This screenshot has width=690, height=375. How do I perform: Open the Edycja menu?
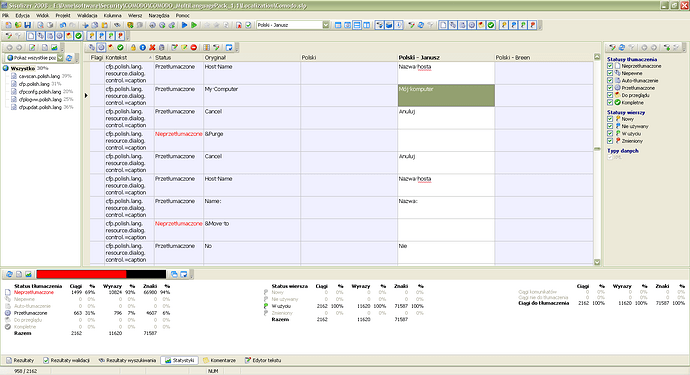pos(22,15)
